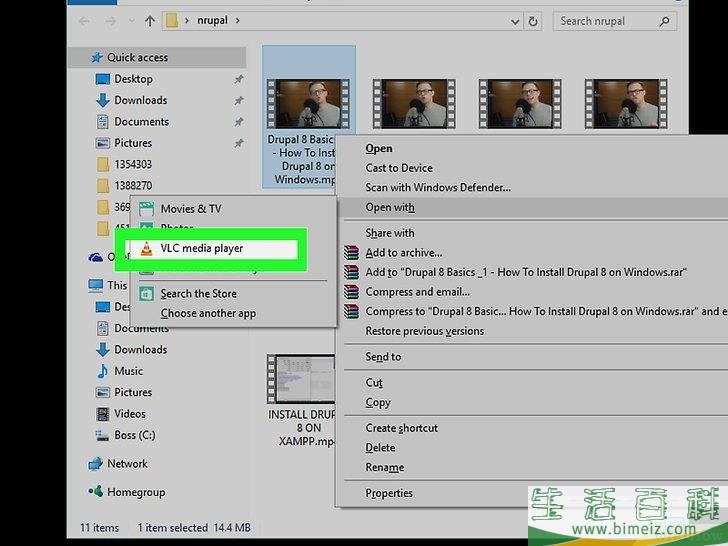Click the Search nrupal field
This screenshot has height=546, width=728.
tap(615, 21)
